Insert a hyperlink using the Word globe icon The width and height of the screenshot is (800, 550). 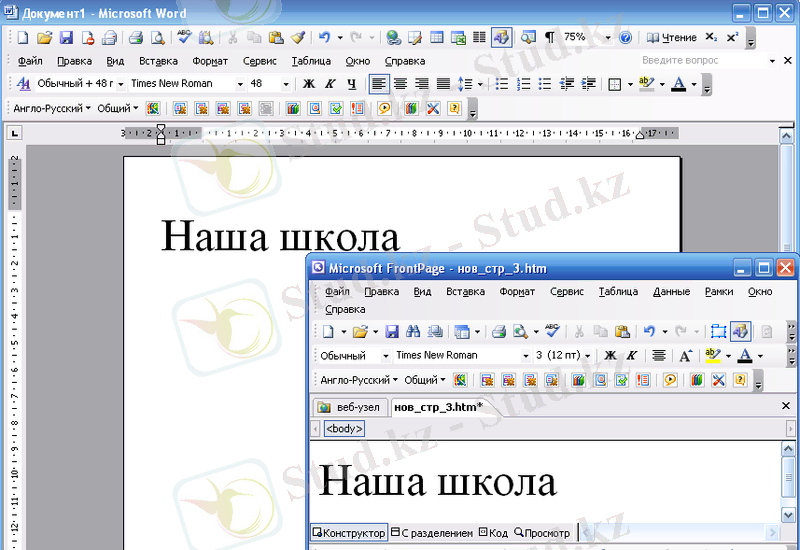coord(393,37)
